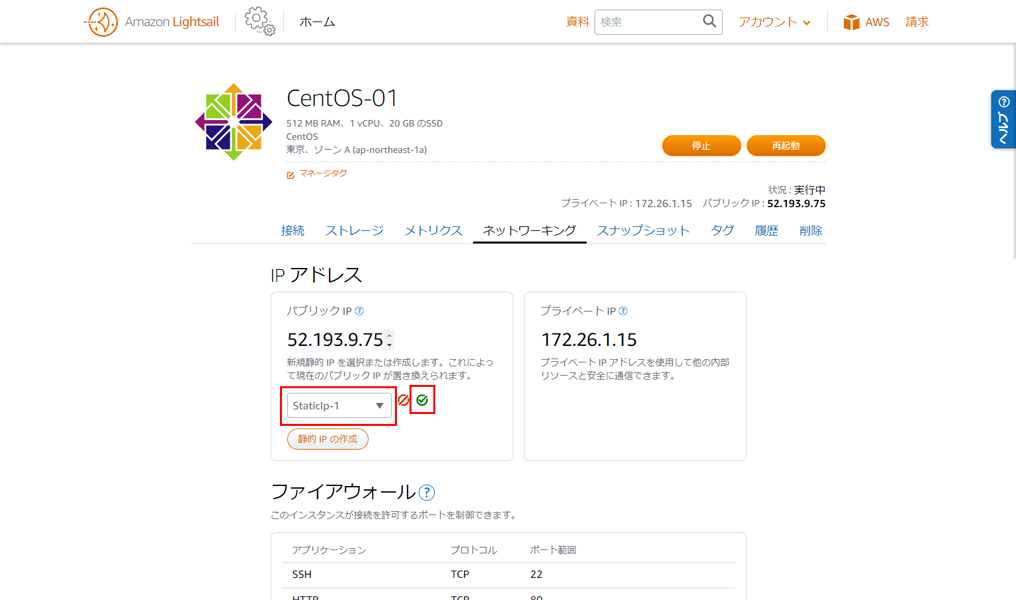Click the プロトコル column header
This screenshot has width=1016, height=600.
(474, 550)
